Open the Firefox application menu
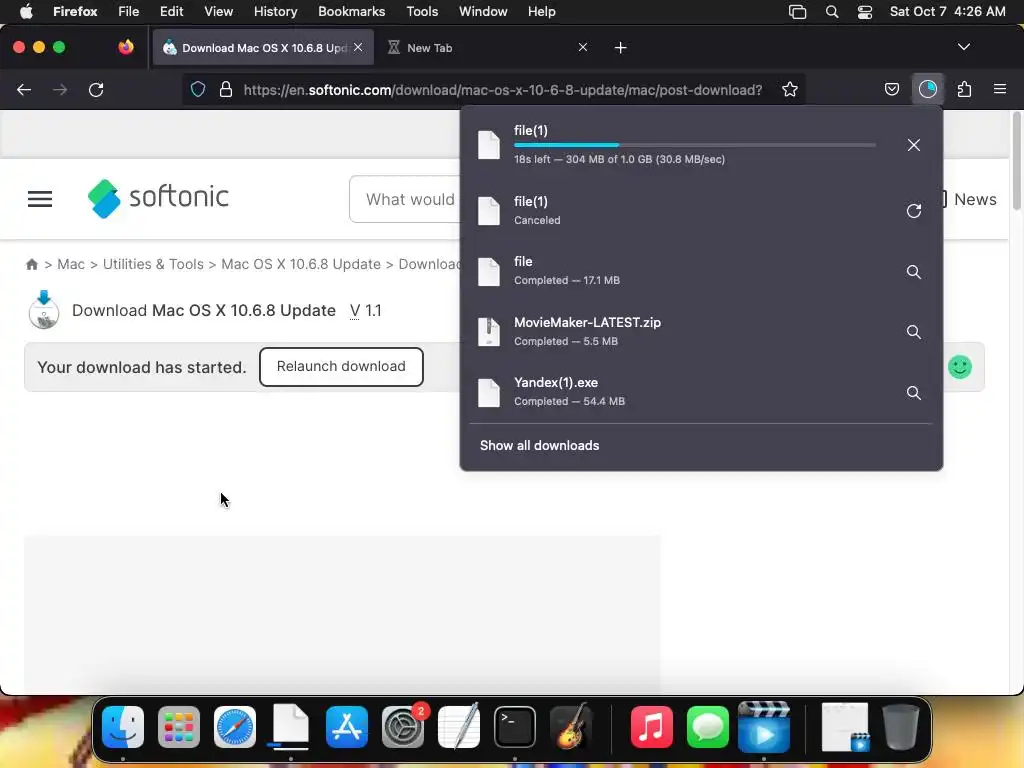The width and height of the screenshot is (1024, 768). point(1000,89)
